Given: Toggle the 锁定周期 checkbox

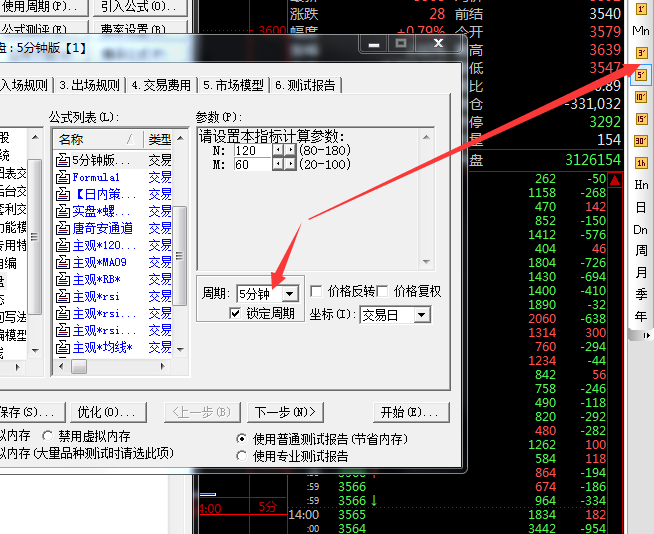Looking at the screenshot, I should [x=235, y=313].
